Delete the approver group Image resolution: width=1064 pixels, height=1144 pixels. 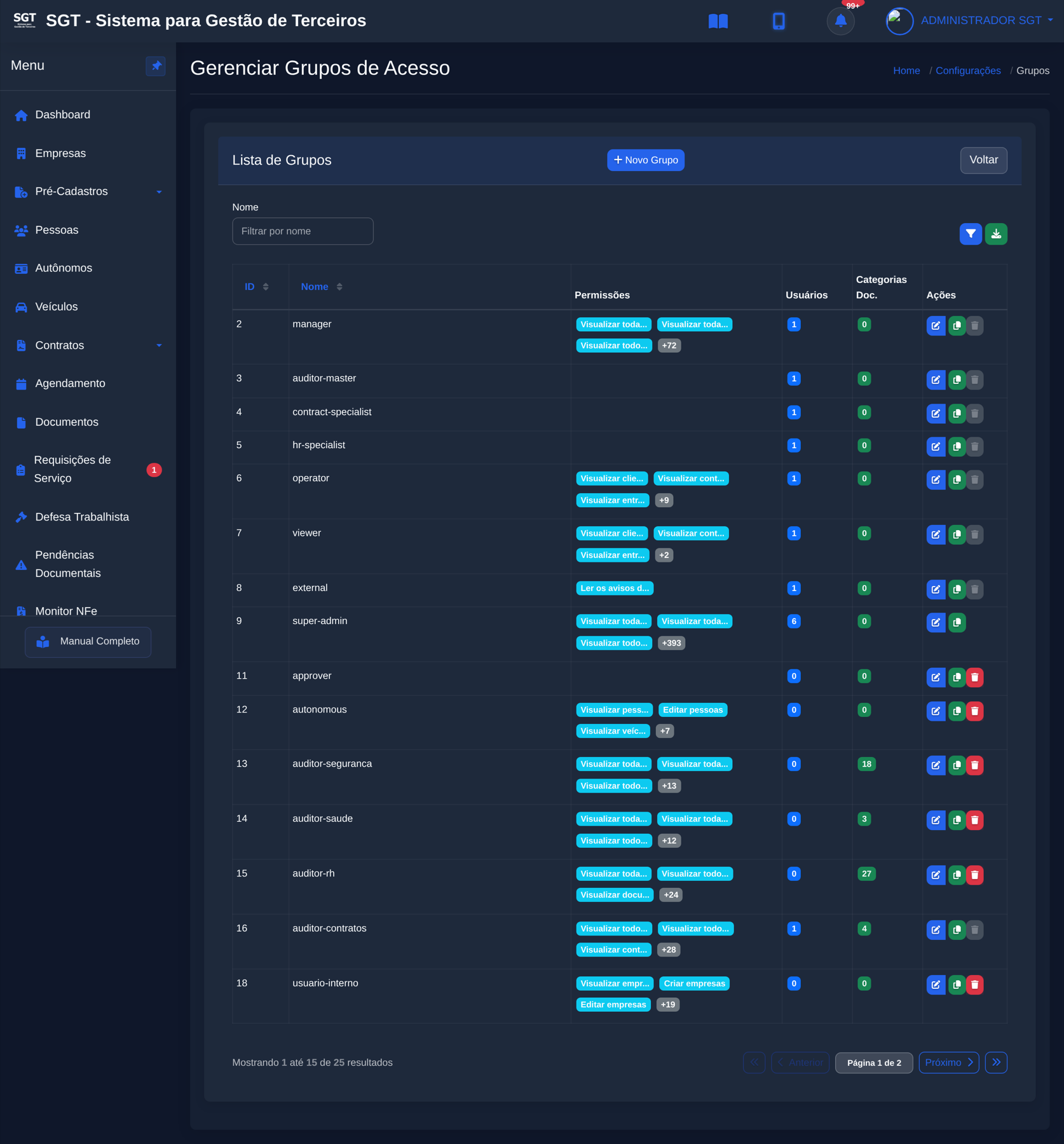click(974, 678)
